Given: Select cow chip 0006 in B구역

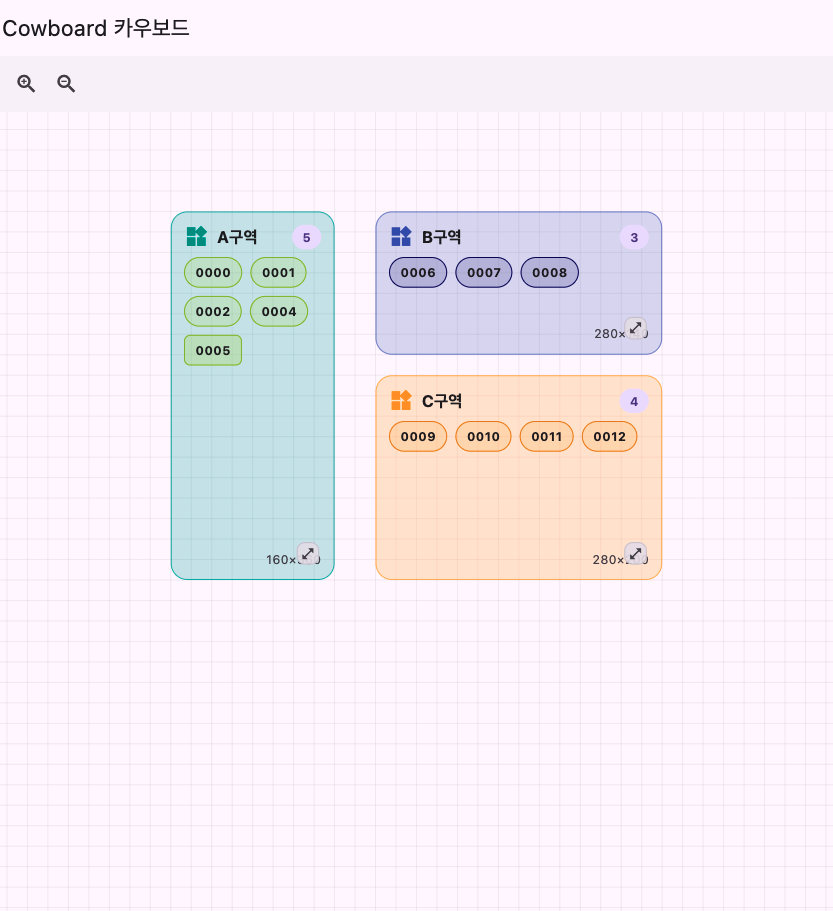Looking at the screenshot, I should coord(418,273).
